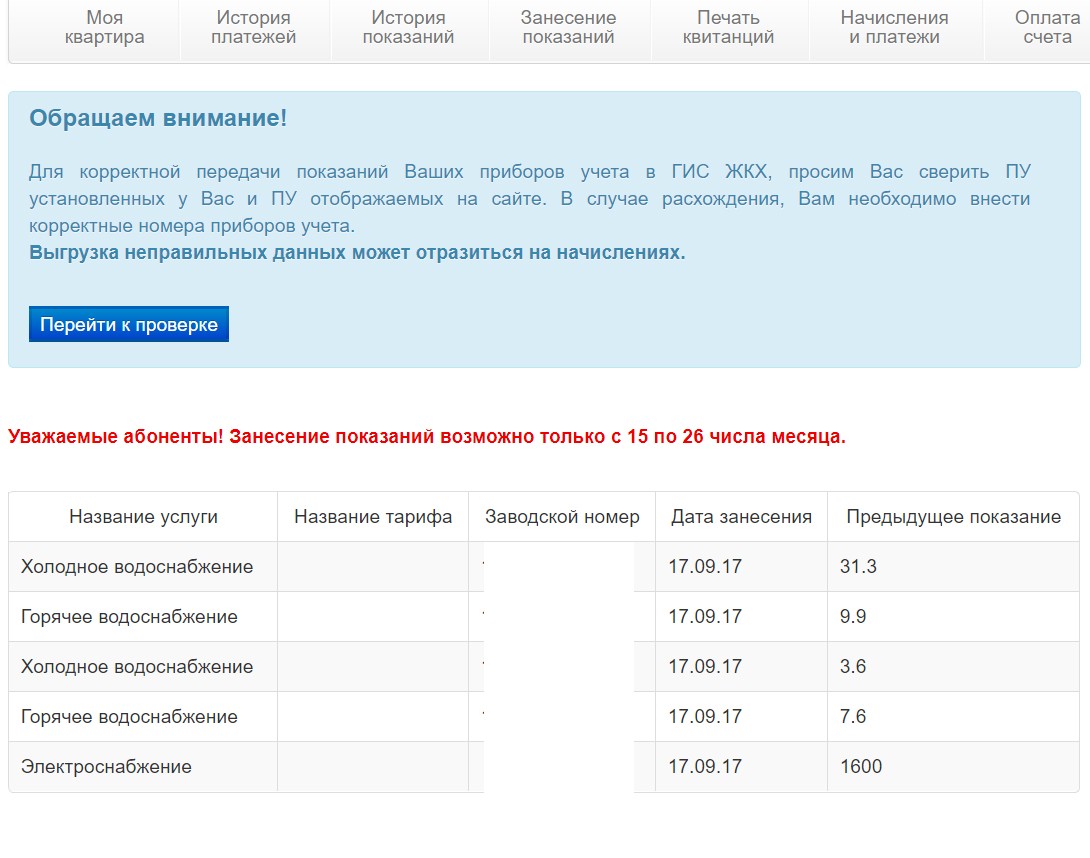Screen dimensions: 1090x858
Task: Select the previous reading value 31.3
Action: pos(858,567)
